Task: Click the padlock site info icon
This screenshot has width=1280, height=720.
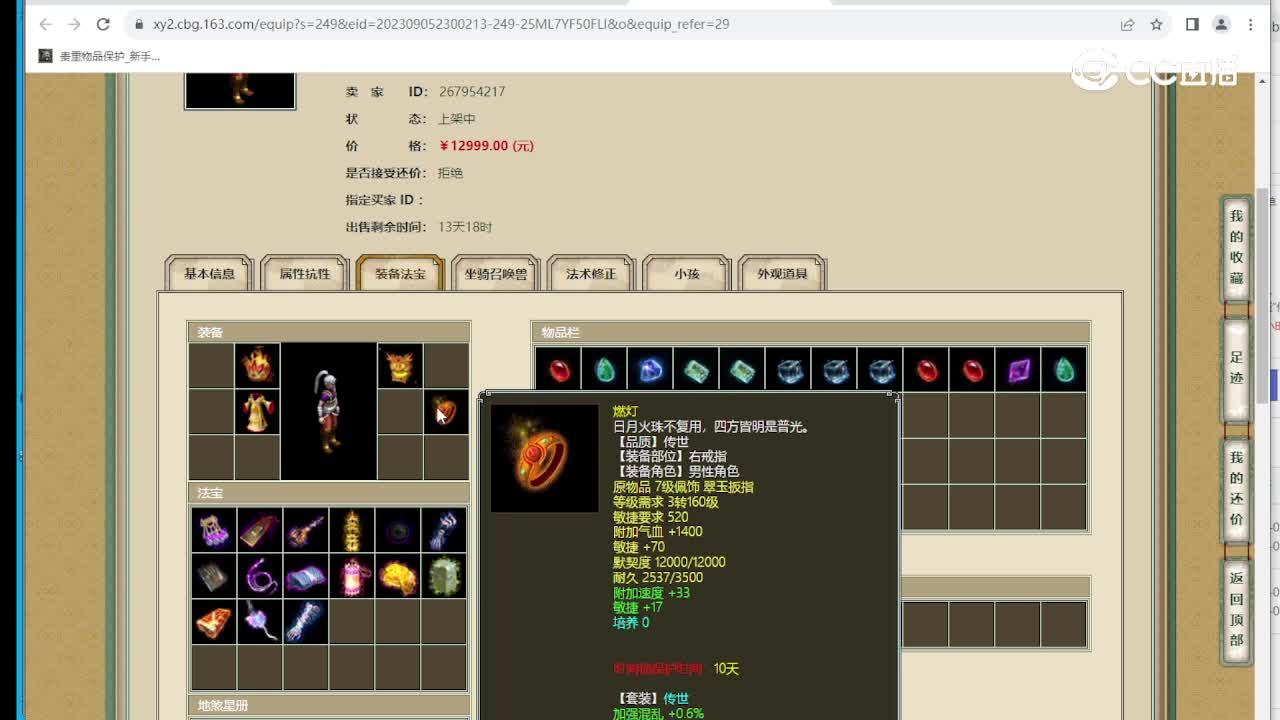Action: 138,24
